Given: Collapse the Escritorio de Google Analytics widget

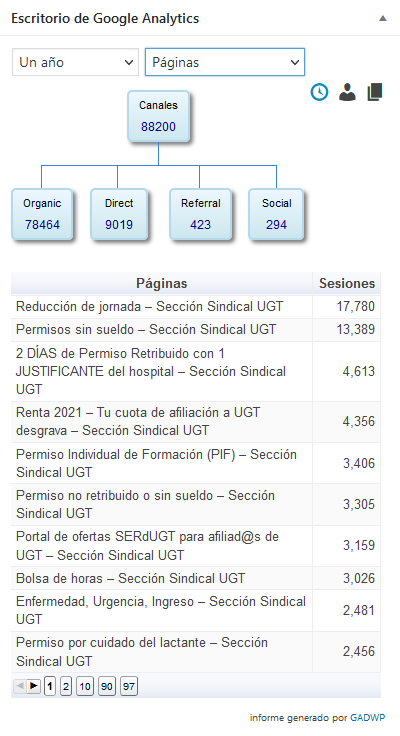Looking at the screenshot, I should tap(383, 18).
